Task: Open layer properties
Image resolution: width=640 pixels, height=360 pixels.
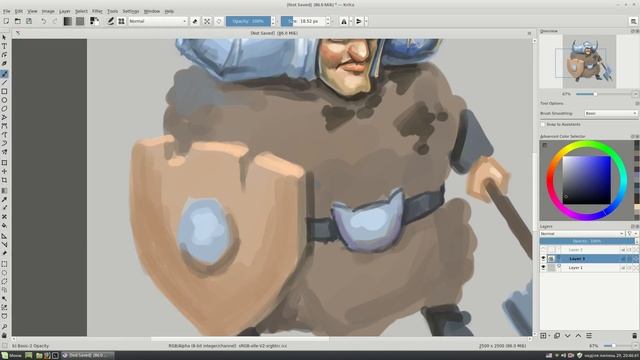Action: (x=589, y=336)
